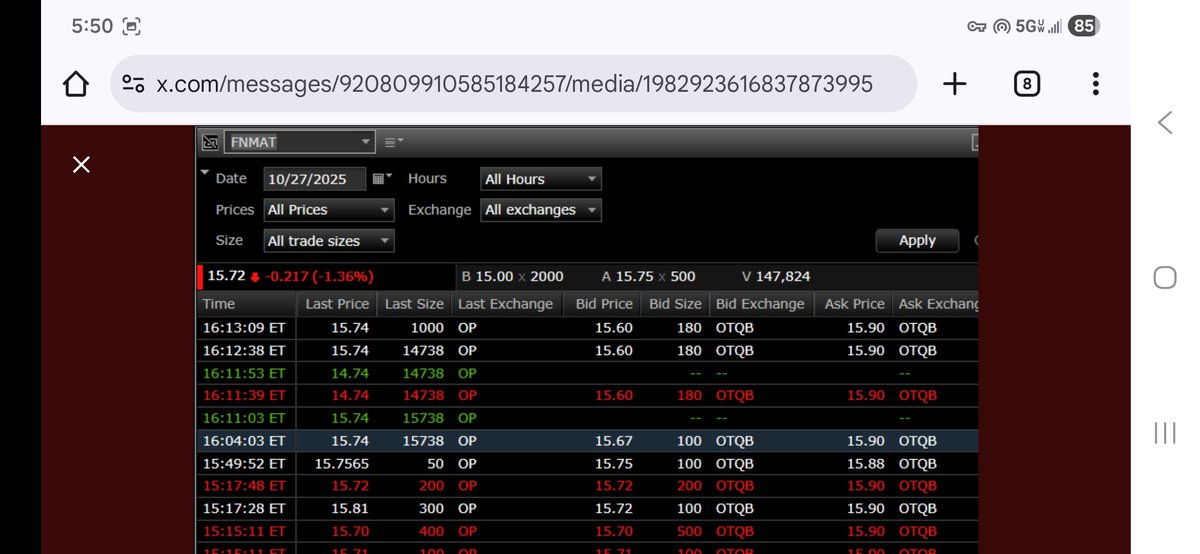Viewport: 1200px width, 554px height.
Task: Close the media viewer with X
Action: point(82,164)
